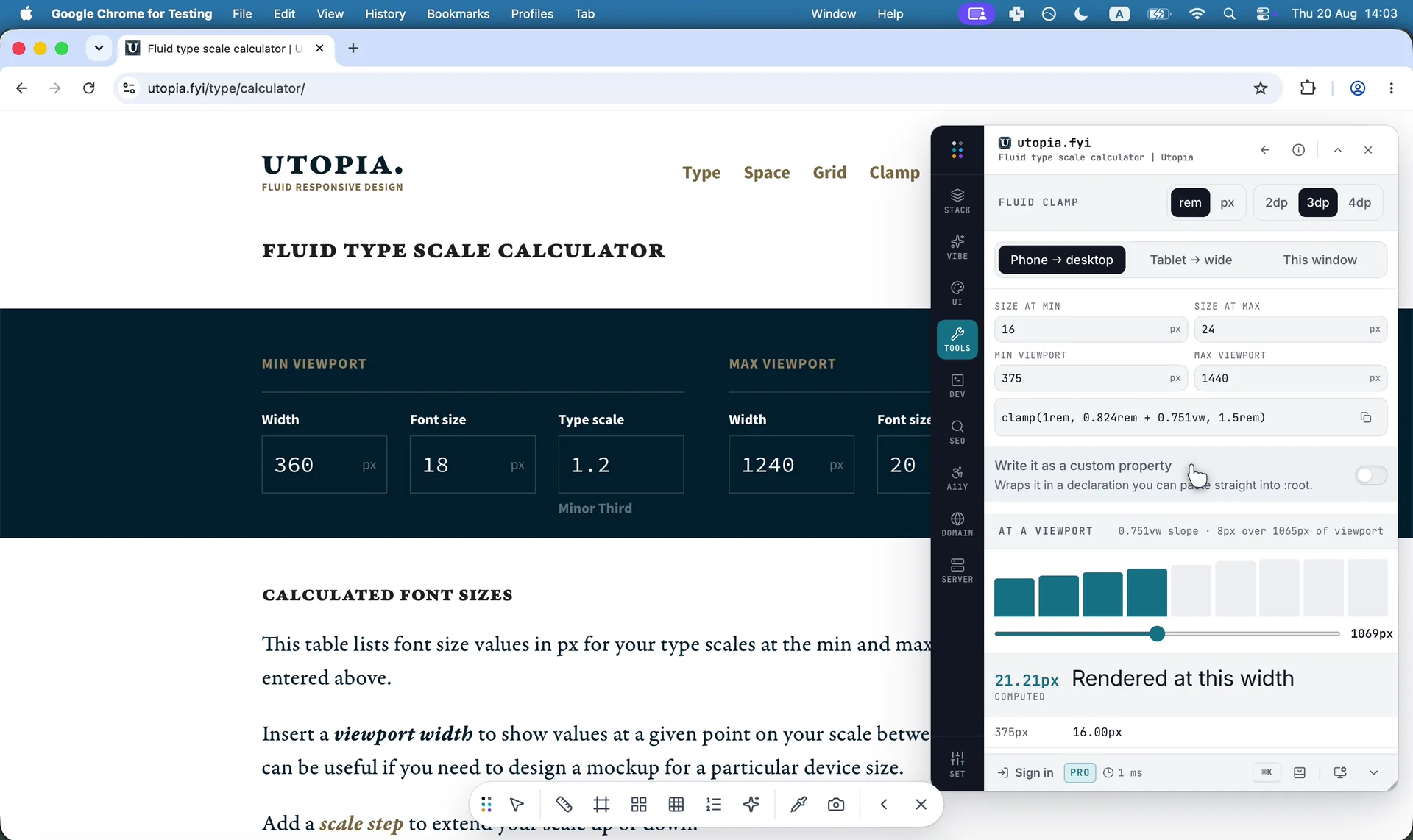The image size is (1413, 840).
Task: Bookmark this page with the star icon
Action: pos(1261,88)
